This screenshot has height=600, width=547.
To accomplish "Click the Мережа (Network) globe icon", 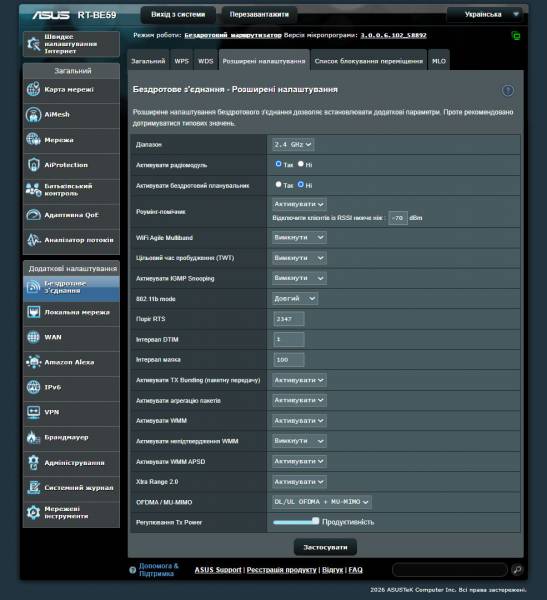I will click(x=33, y=140).
